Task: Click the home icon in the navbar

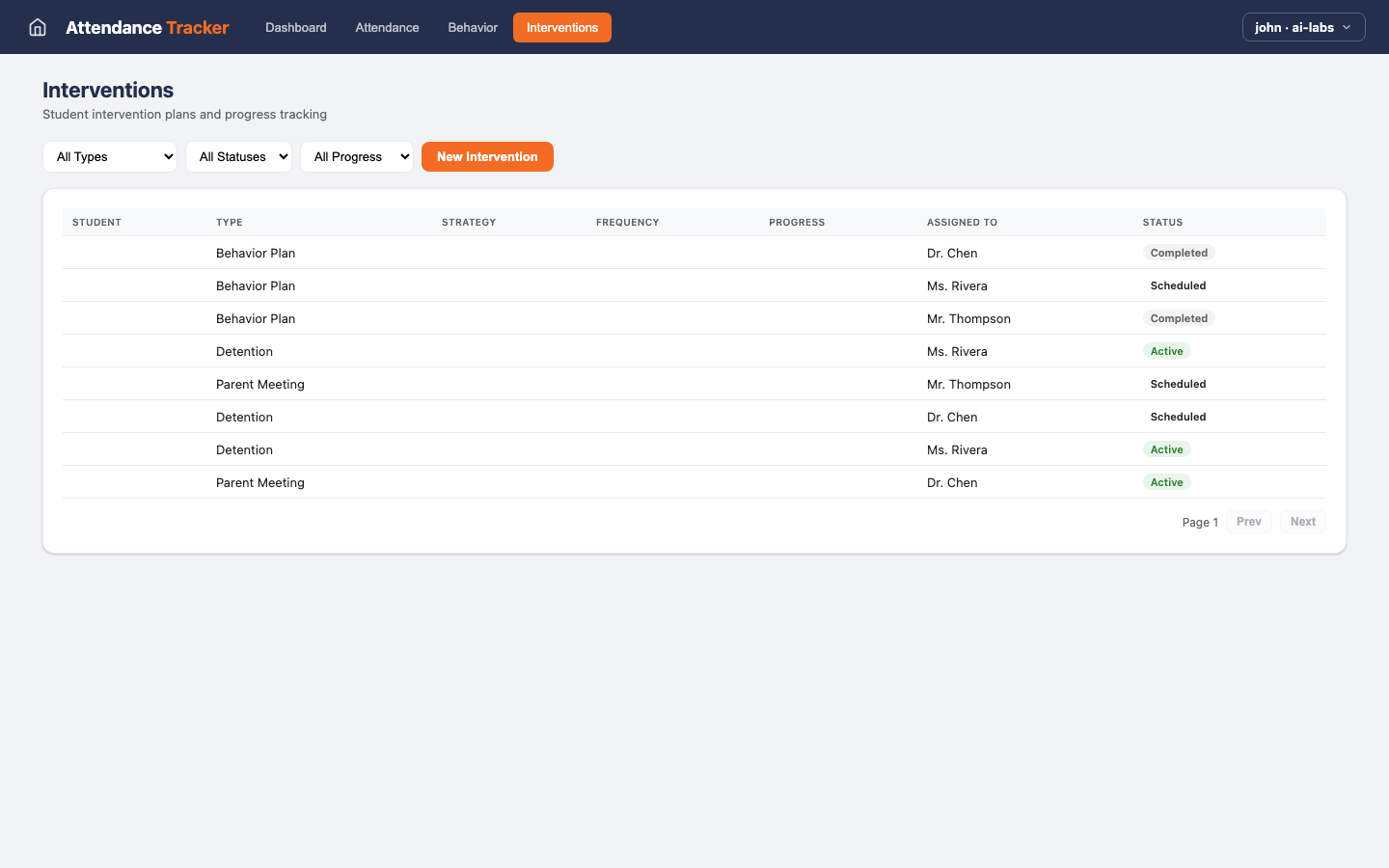Action: (x=38, y=27)
